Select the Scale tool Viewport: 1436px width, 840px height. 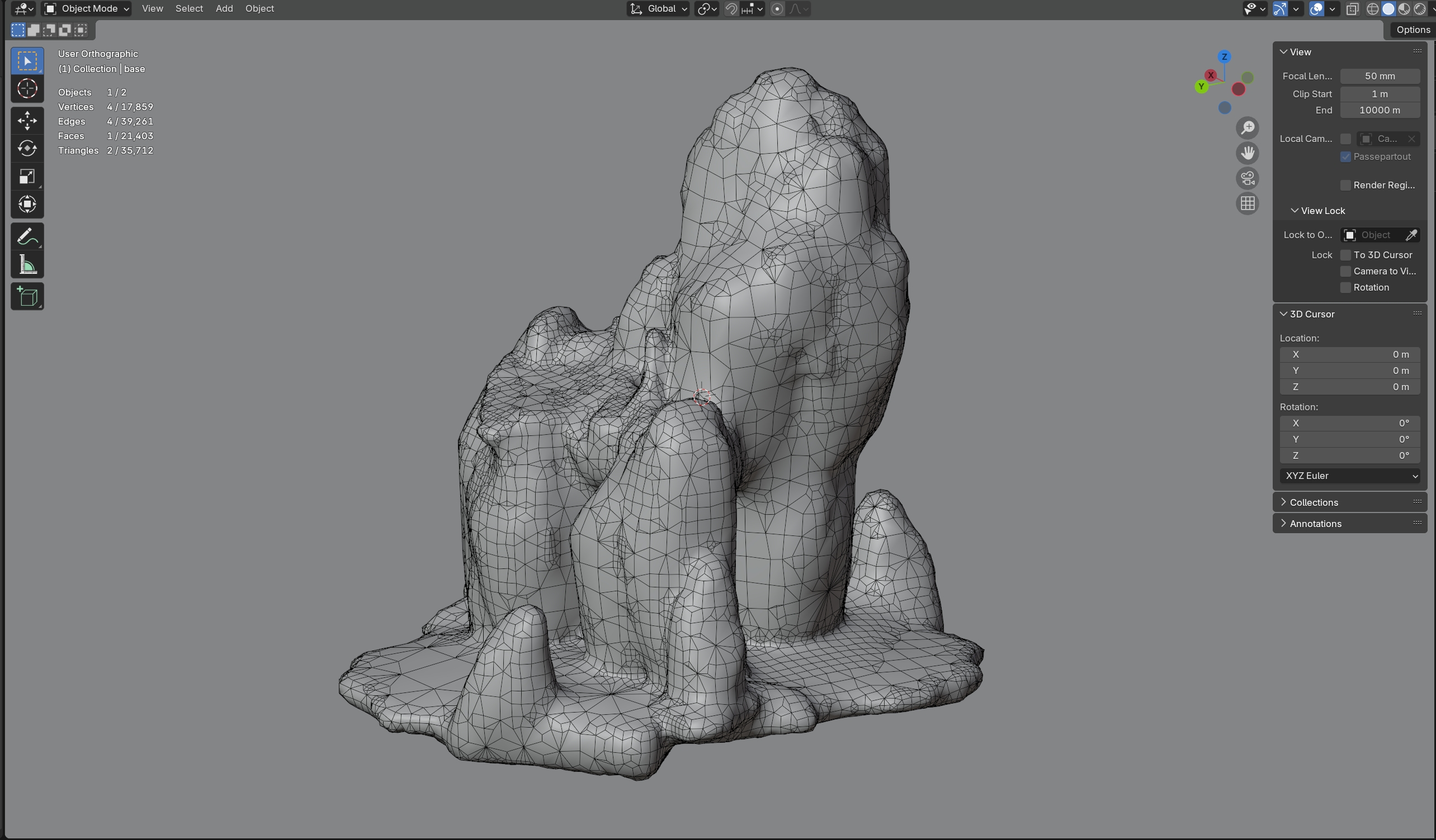[x=27, y=176]
